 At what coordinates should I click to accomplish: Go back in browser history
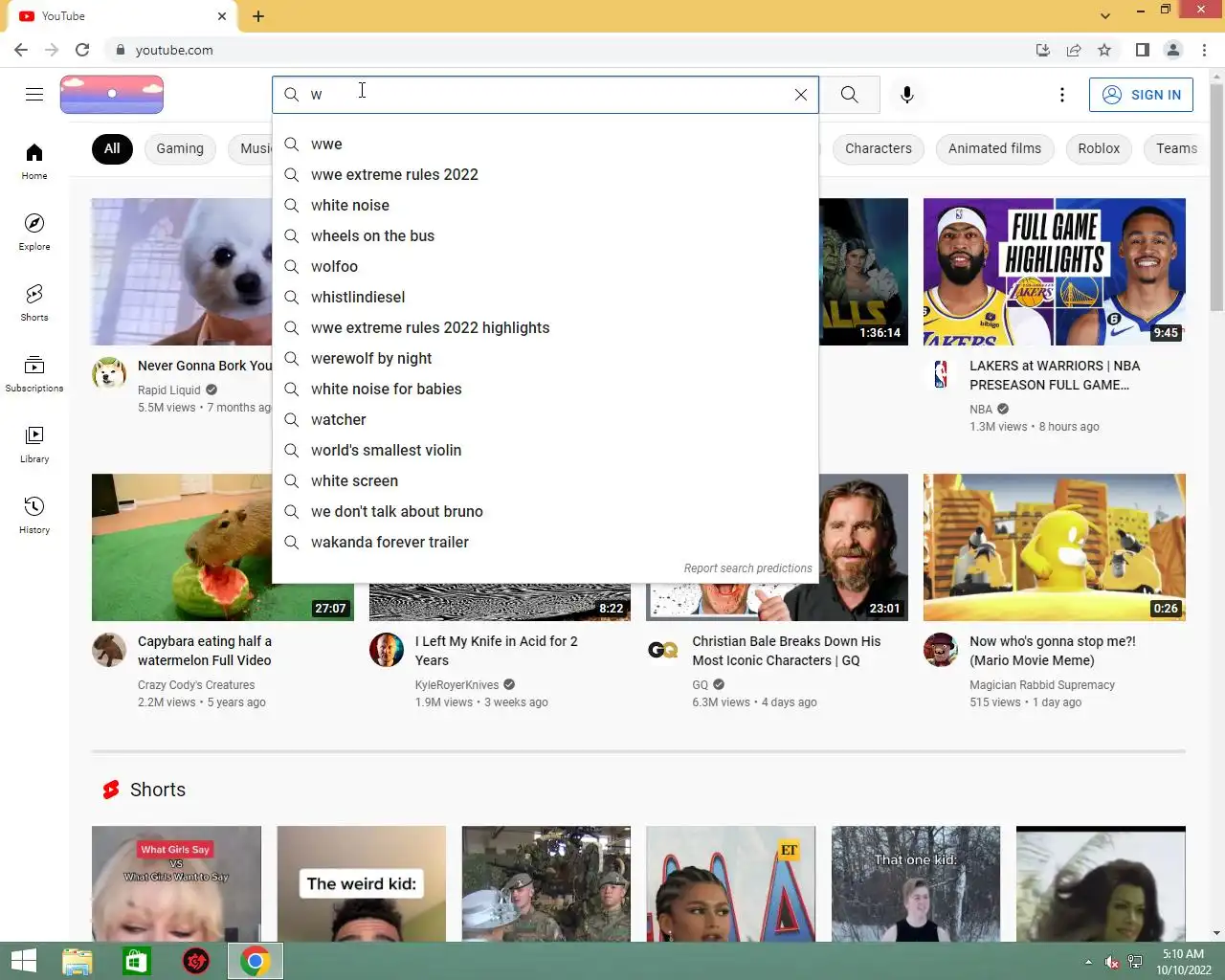click(x=21, y=50)
